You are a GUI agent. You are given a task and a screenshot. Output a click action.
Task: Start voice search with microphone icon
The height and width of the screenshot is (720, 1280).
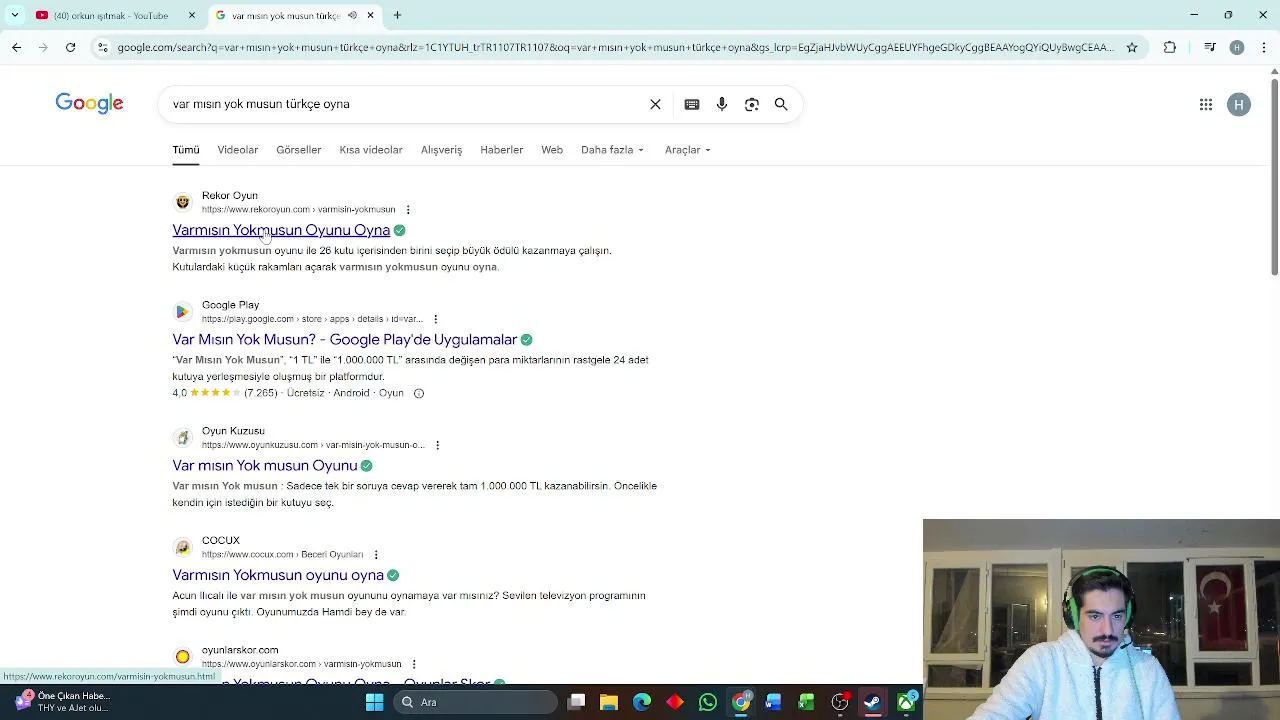[x=722, y=104]
